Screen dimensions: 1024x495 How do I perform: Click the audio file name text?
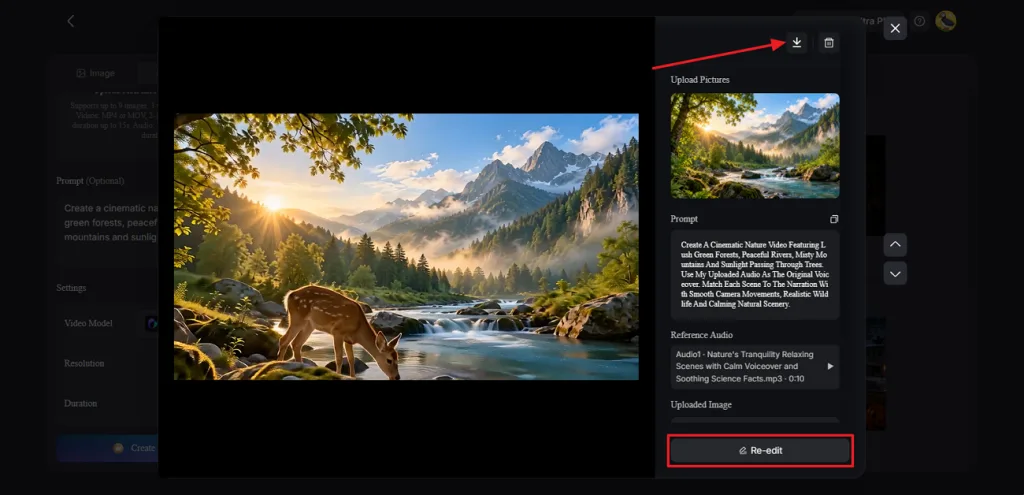745,366
